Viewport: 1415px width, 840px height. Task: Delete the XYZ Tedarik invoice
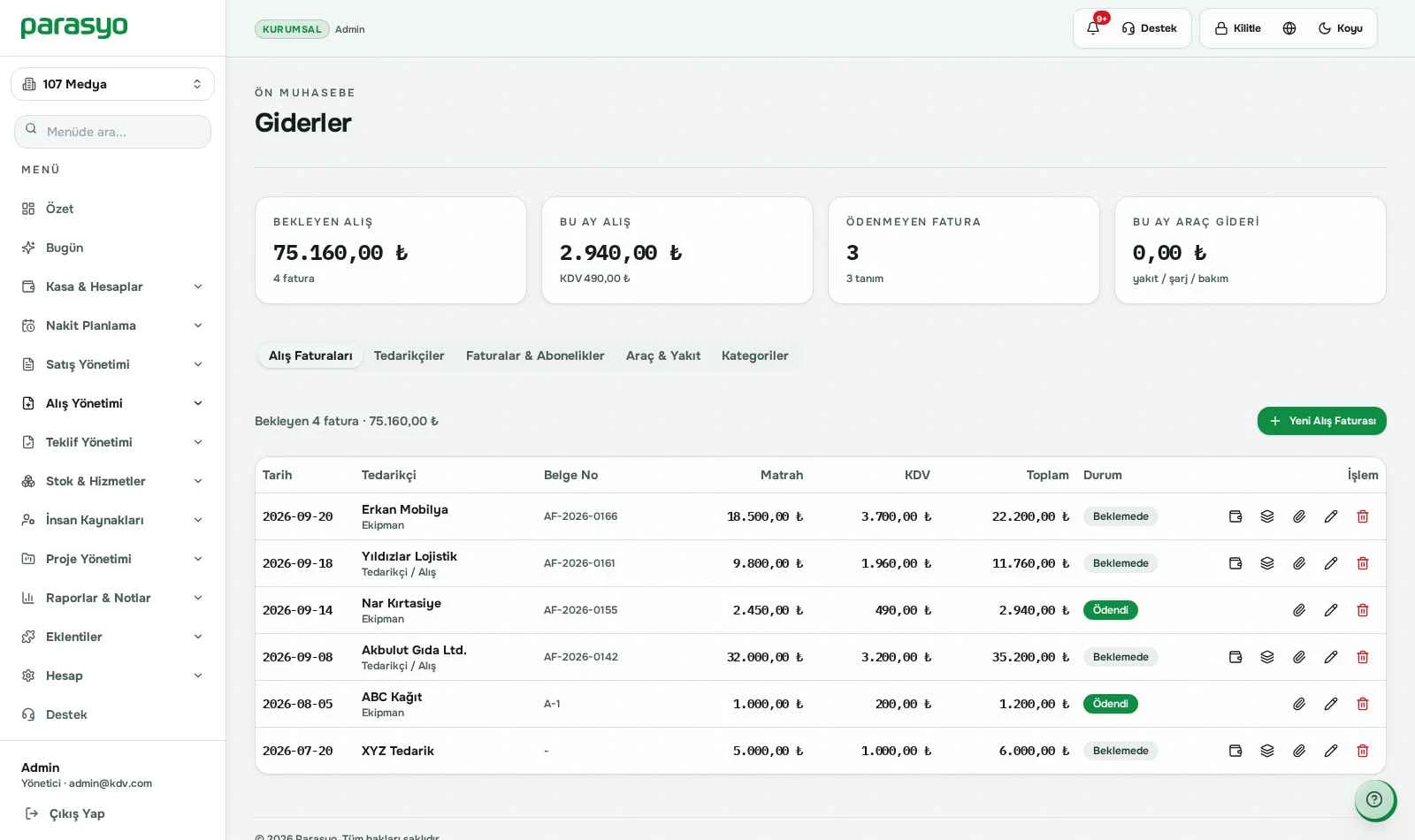click(1363, 751)
